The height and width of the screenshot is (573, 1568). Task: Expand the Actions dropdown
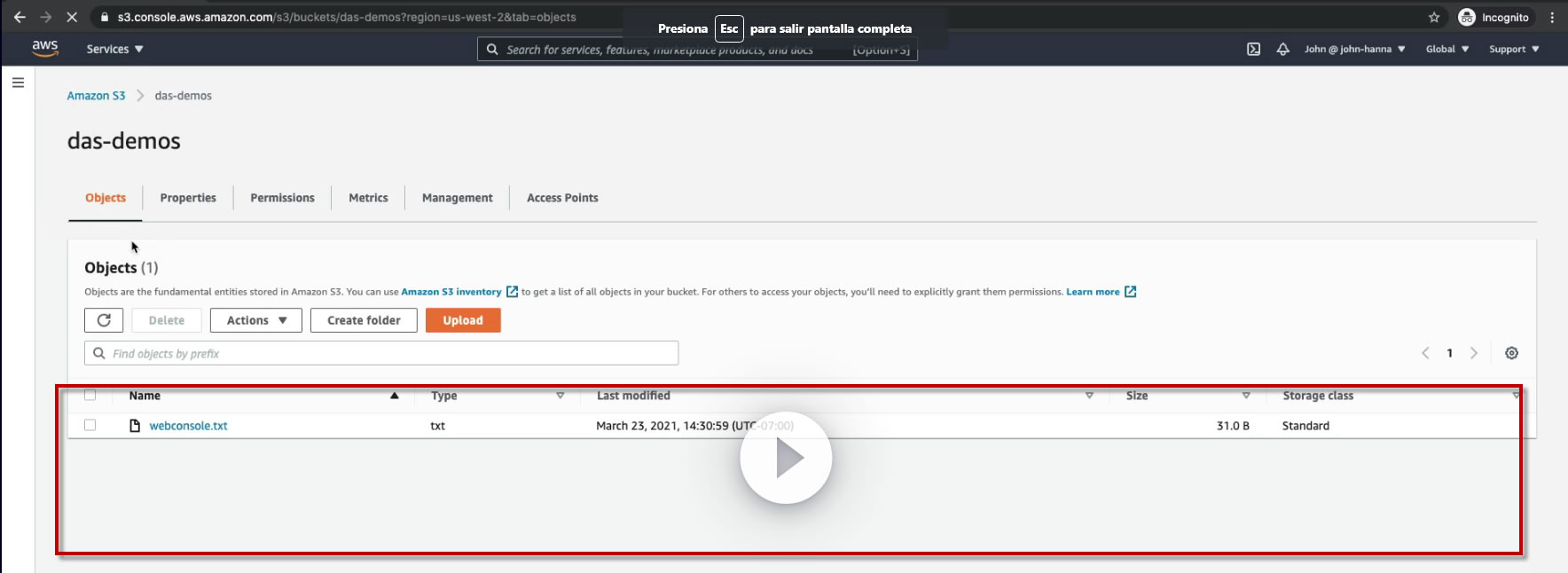point(256,320)
